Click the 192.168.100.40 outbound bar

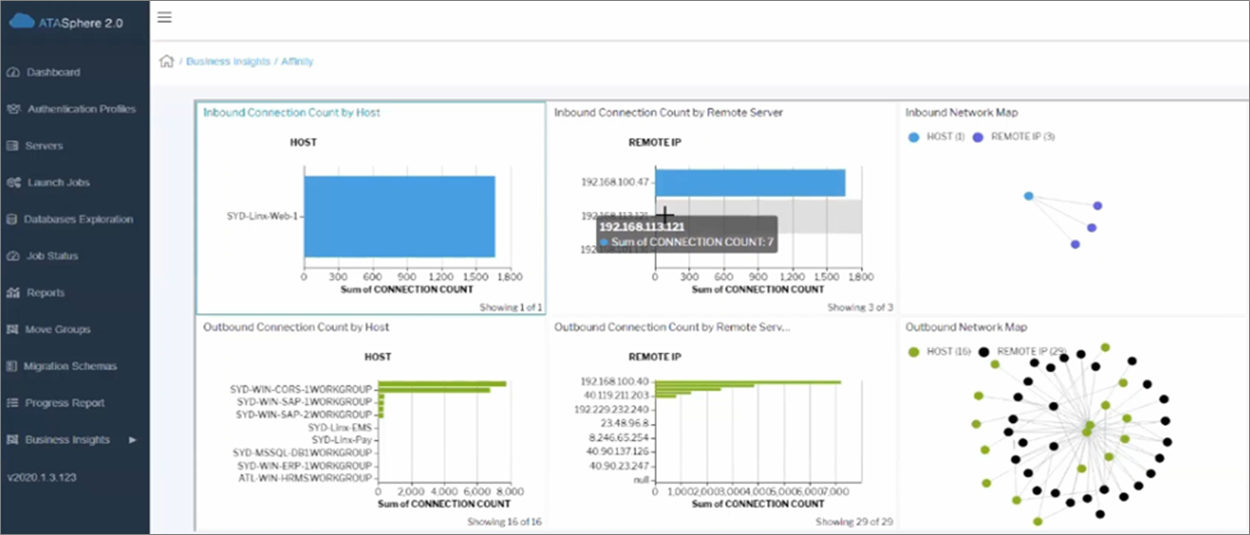pos(748,382)
